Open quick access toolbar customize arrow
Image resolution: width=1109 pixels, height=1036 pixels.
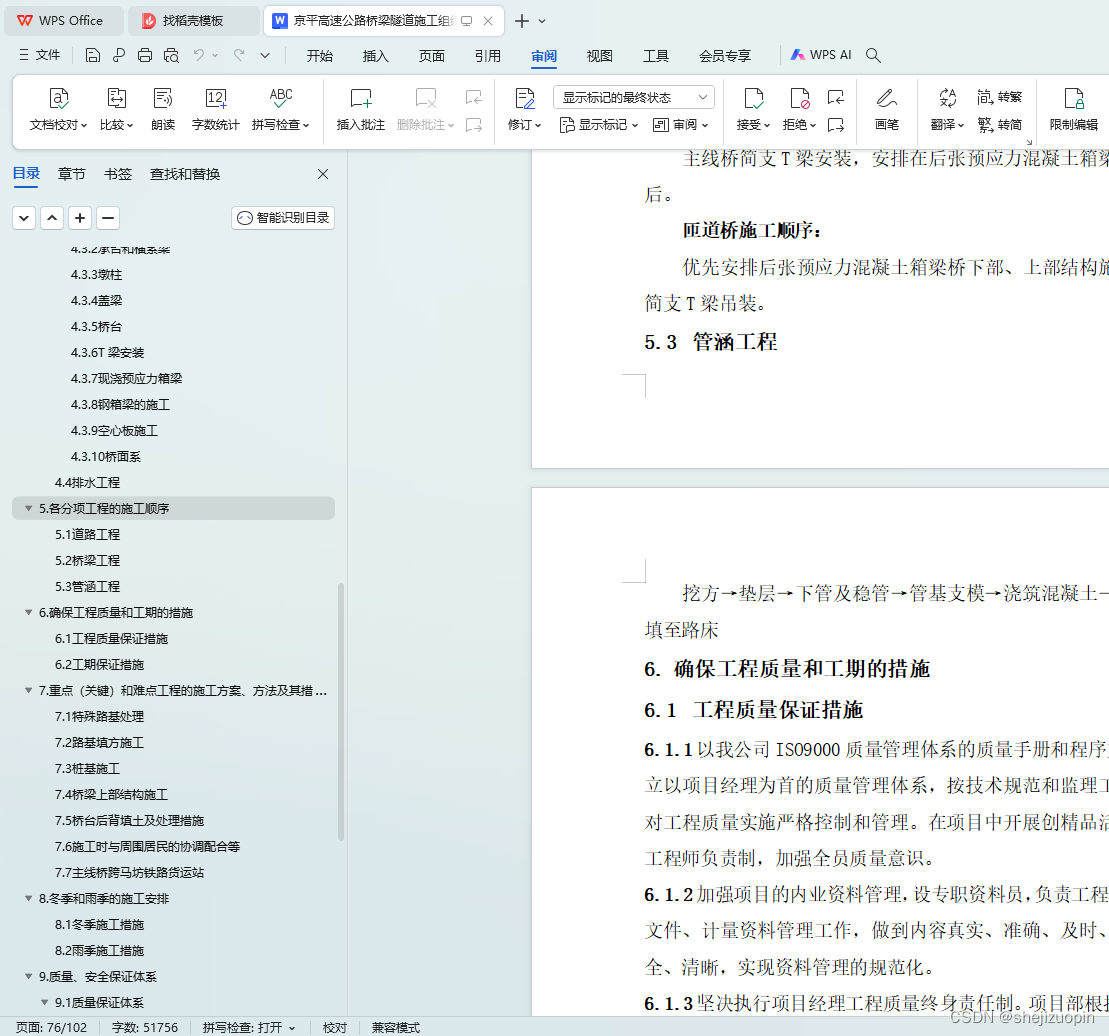(265, 55)
